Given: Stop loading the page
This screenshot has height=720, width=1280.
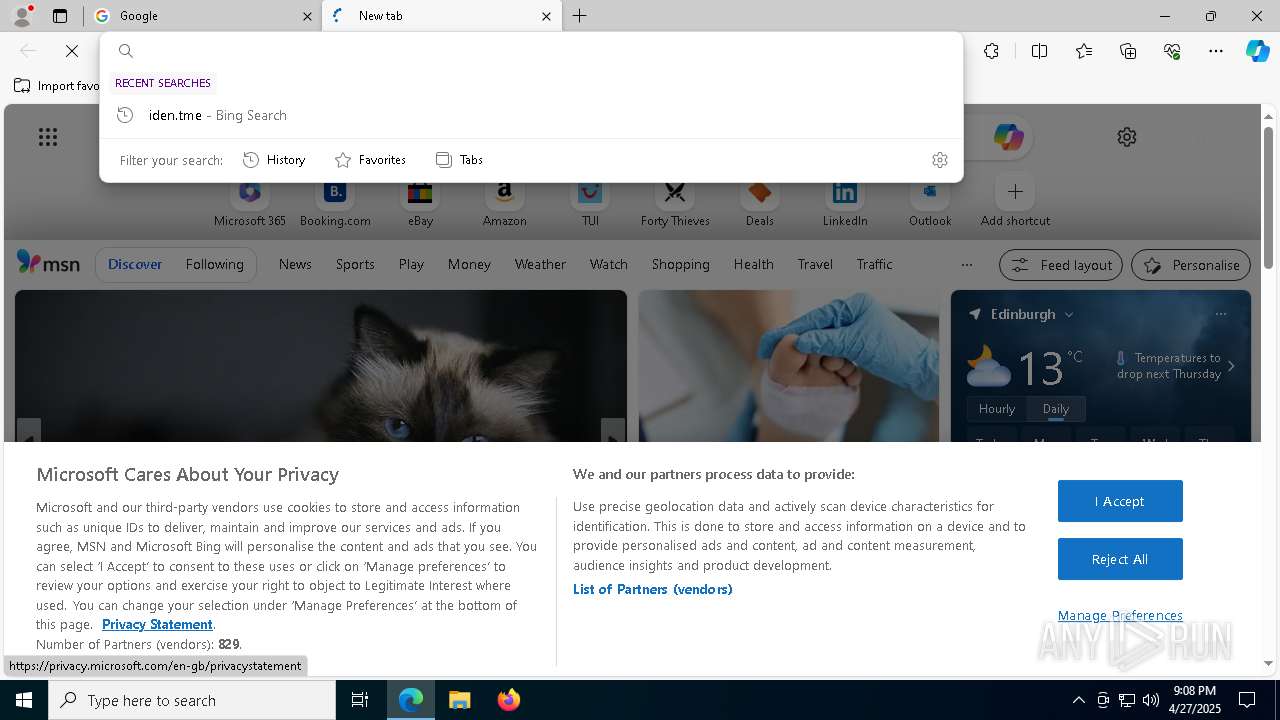Looking at the screenshot, I should click(72, 51).
